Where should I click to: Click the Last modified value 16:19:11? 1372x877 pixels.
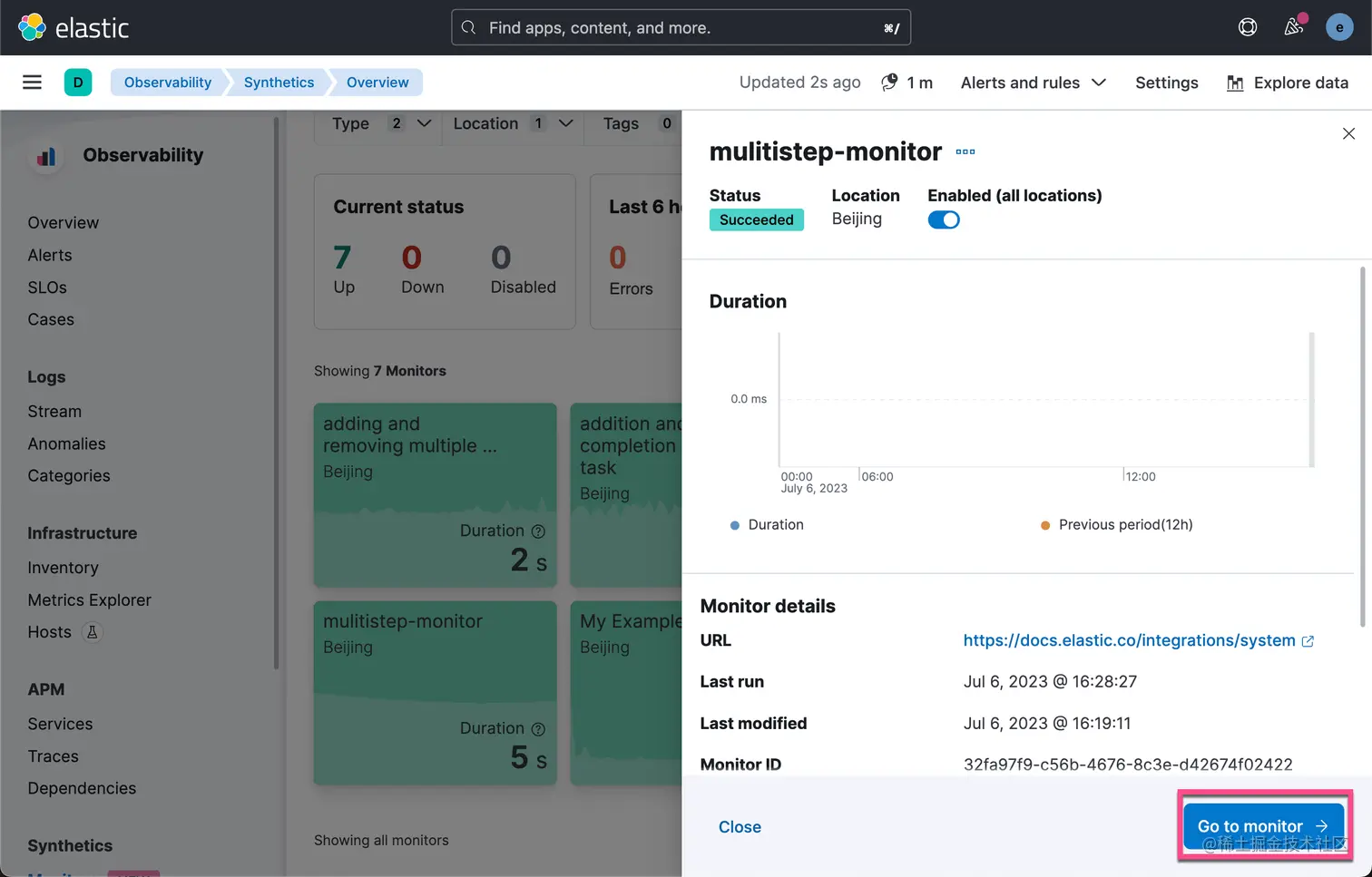point(1047,724)
